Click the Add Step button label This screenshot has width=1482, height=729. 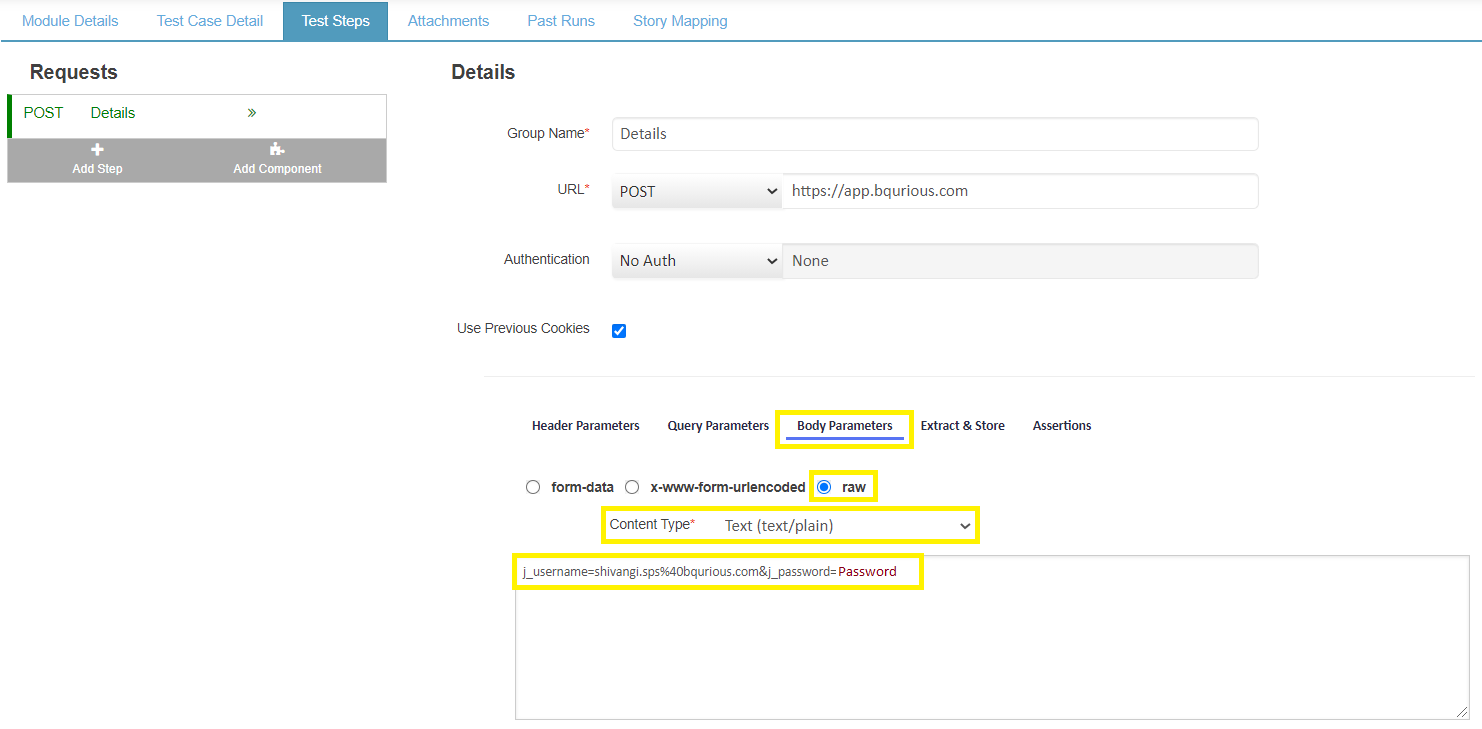97,169
